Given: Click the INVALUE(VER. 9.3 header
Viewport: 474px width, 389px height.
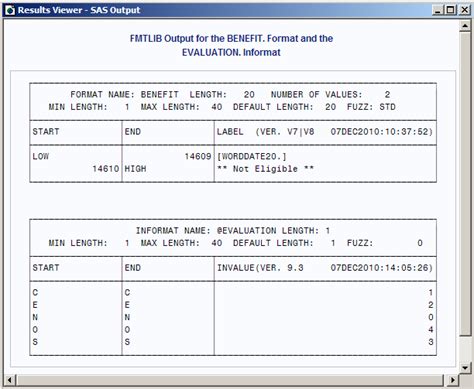Looking at the screenshot, I should [x=260, y=268].
